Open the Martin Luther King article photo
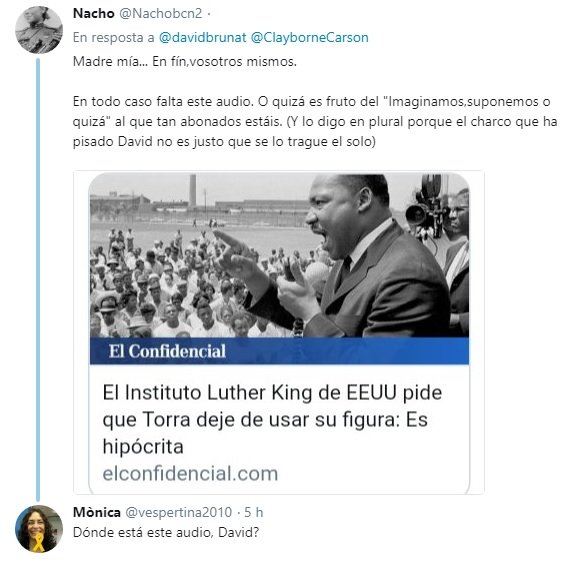 pyautogui.click(x=279, y=255)
